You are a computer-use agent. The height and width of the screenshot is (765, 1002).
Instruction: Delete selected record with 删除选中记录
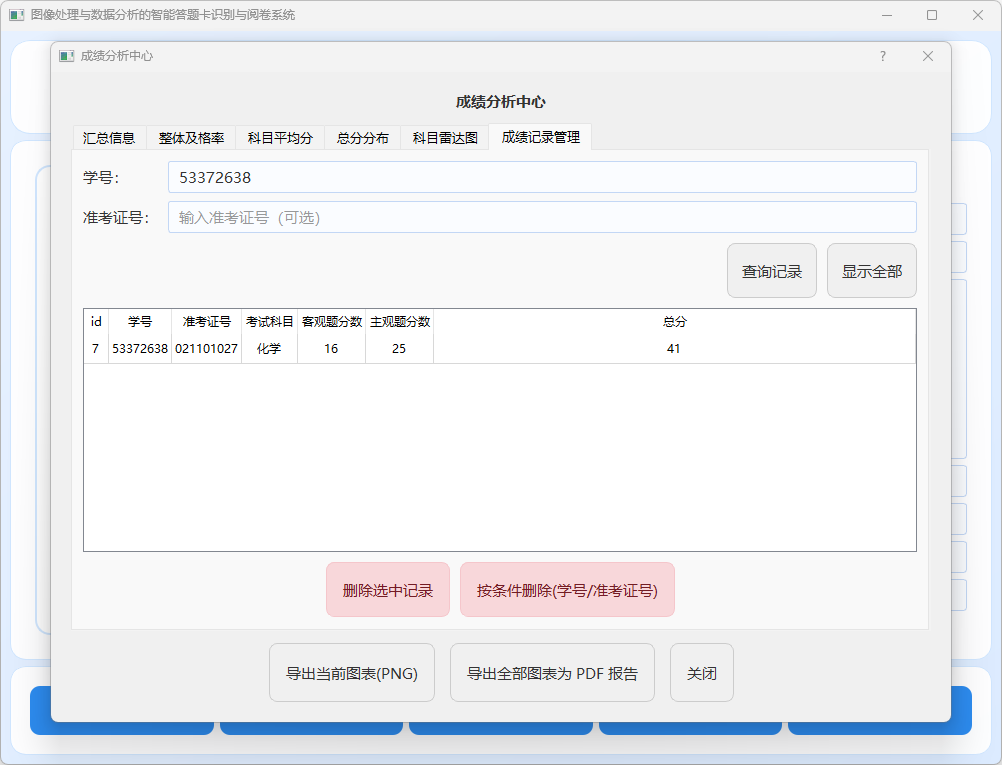(x=387, y=590)
